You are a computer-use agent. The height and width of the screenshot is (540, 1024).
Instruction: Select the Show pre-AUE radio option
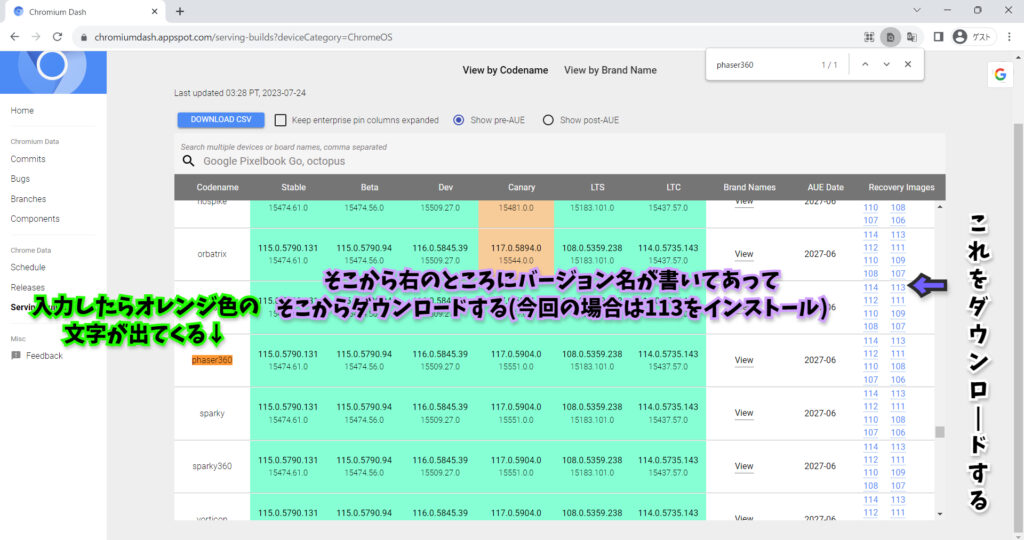coord(459,120)
